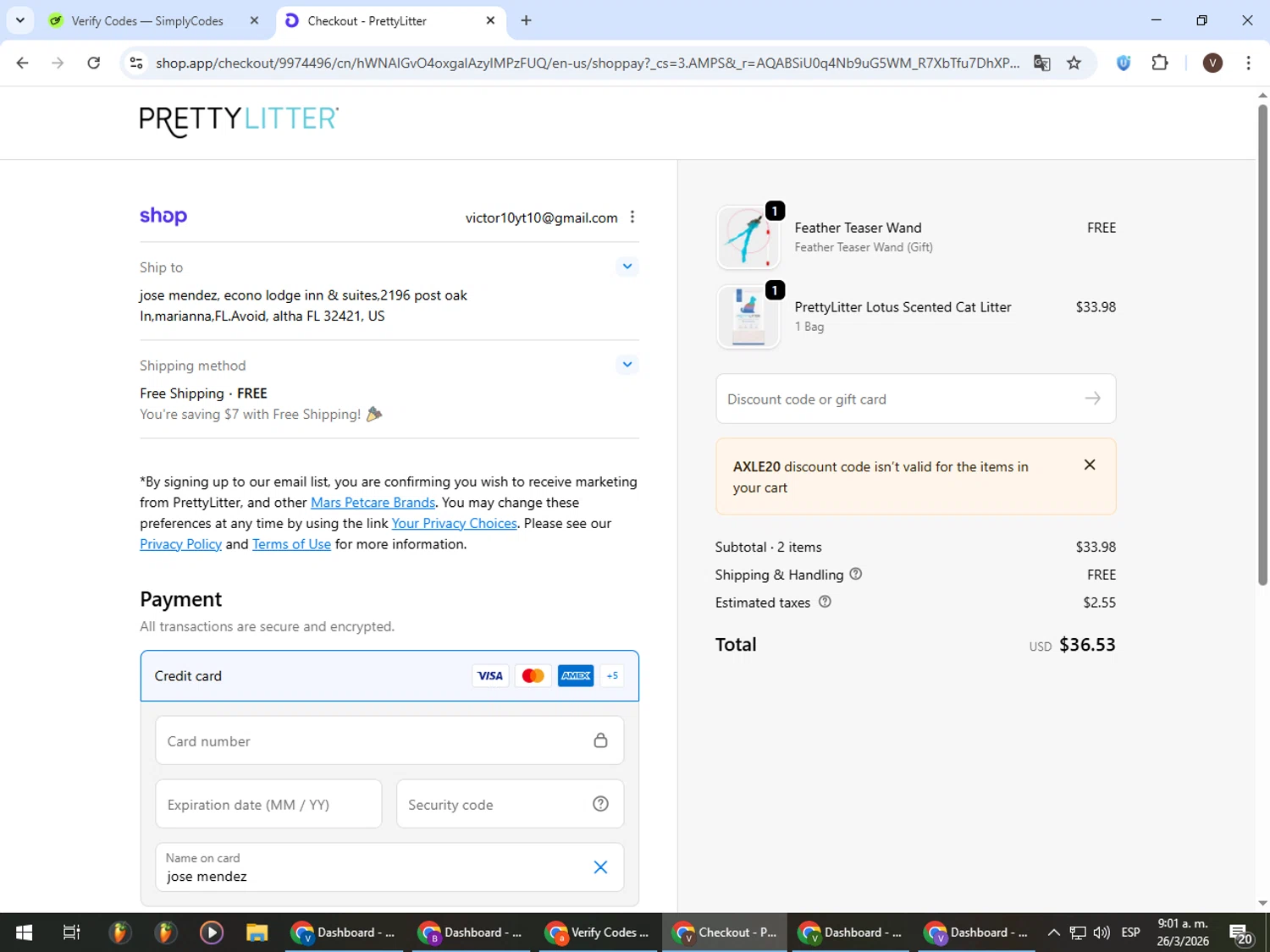The image size is (1270, 952).
Task: Open the Bitwarden shield extension
Action: click(x=1124, y=63)
